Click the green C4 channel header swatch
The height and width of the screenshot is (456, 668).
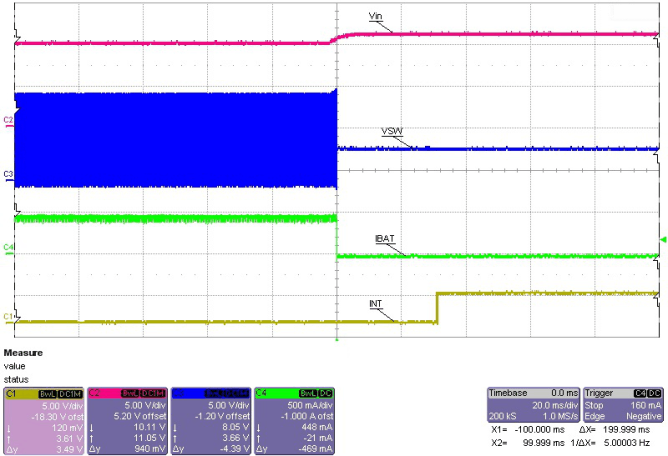295,393
